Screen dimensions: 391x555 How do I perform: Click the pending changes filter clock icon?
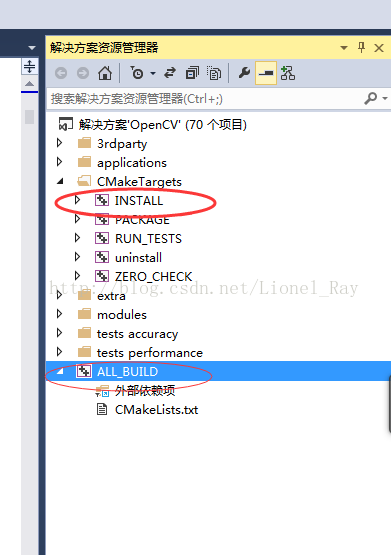tap(137, 73)
